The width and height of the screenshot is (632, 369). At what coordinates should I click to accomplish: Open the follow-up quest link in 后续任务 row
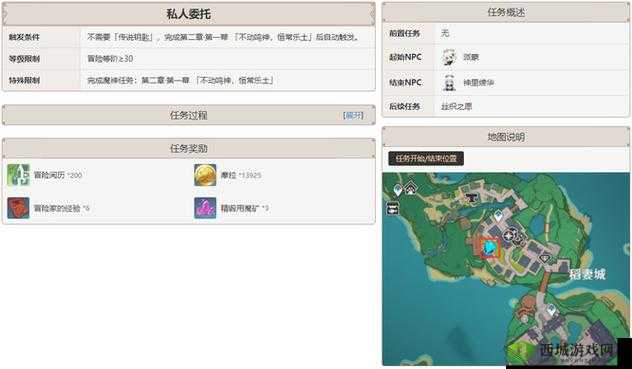(456, 106)
